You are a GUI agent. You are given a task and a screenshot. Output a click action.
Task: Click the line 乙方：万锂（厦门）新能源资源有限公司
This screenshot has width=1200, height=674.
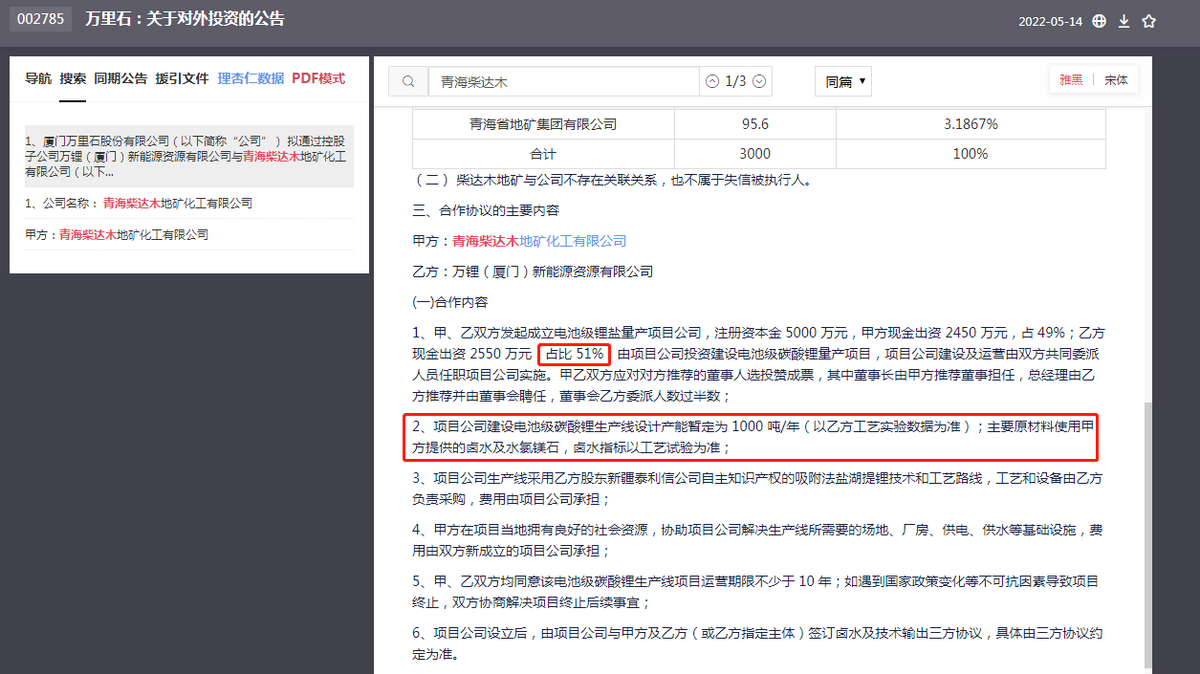tap(532, 271)
